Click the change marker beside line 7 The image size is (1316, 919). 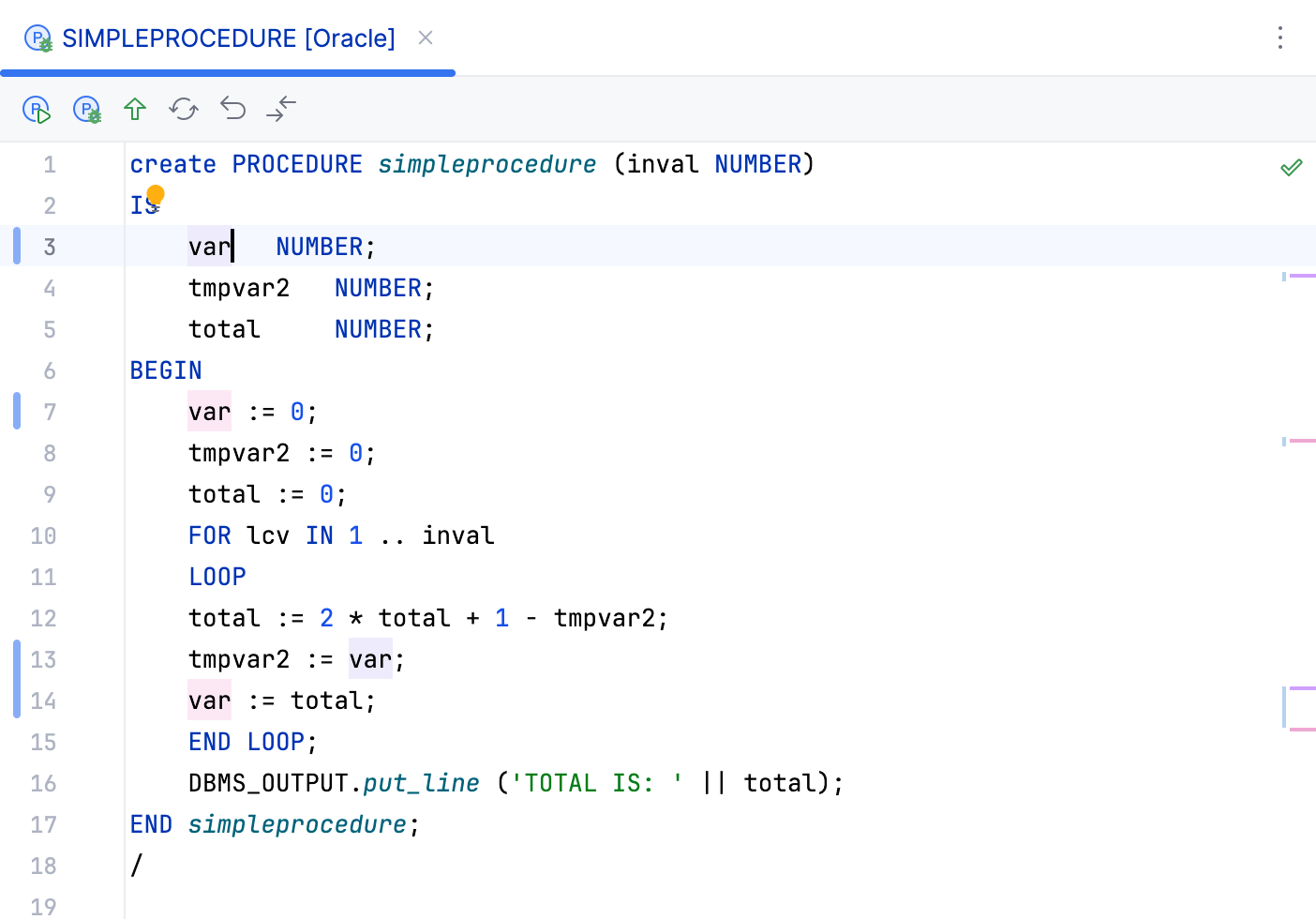pyautogui.click(x=16, y=411)
